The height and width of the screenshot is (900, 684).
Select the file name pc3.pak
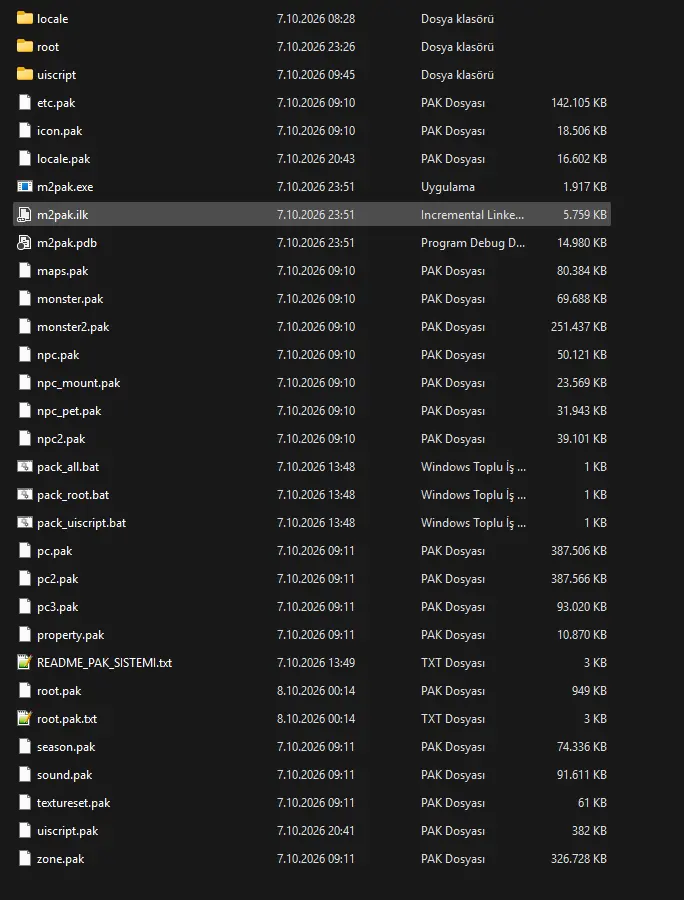pyautogui.click(x=57, y=607)
